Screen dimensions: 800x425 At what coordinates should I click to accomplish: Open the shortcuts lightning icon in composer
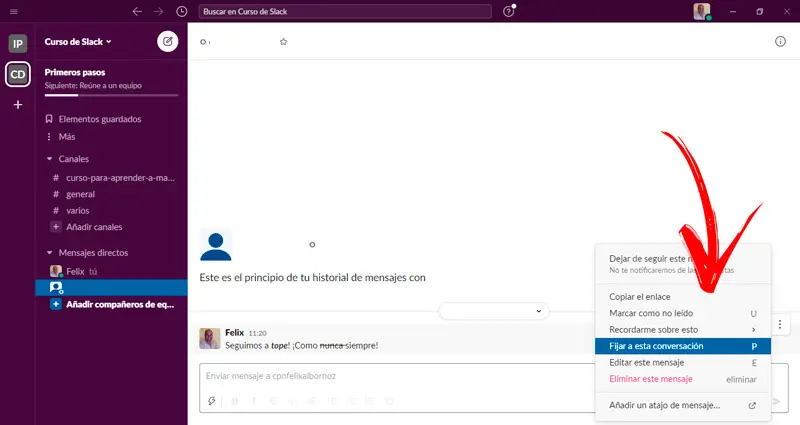pos(212,401)
